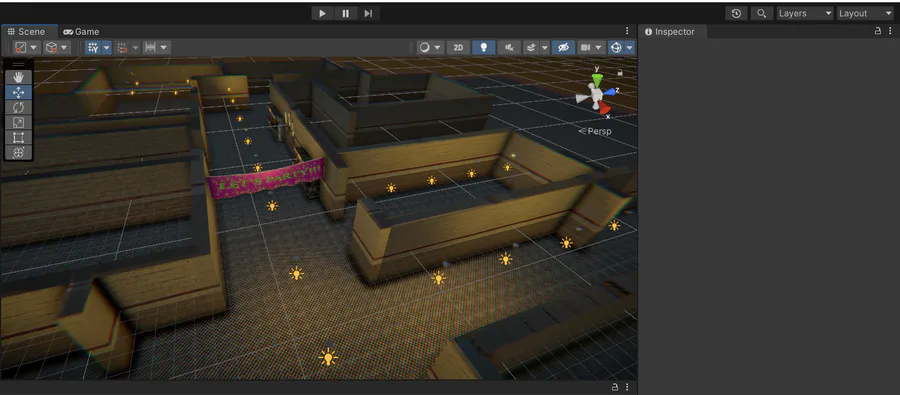Expand the grid axis dropdown arrow
The image size is (900, 395).
[107, 48]
